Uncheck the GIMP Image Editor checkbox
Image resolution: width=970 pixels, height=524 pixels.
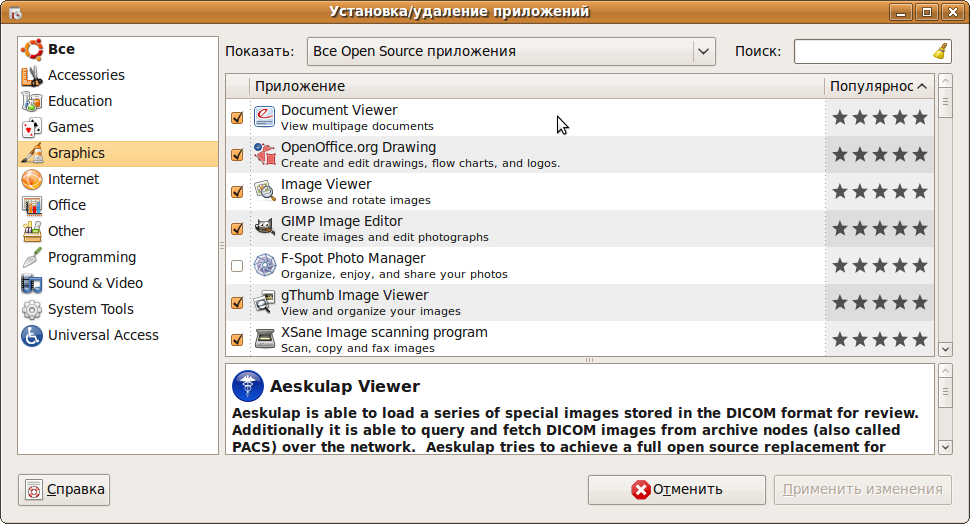tap(237, 229)
